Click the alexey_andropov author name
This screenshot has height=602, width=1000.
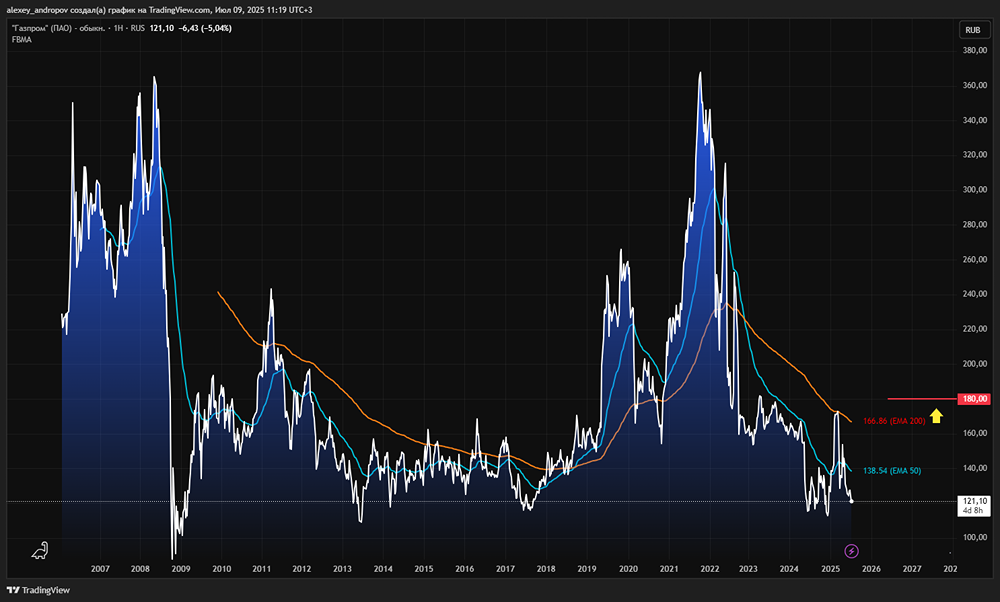(x=37, y=10)
